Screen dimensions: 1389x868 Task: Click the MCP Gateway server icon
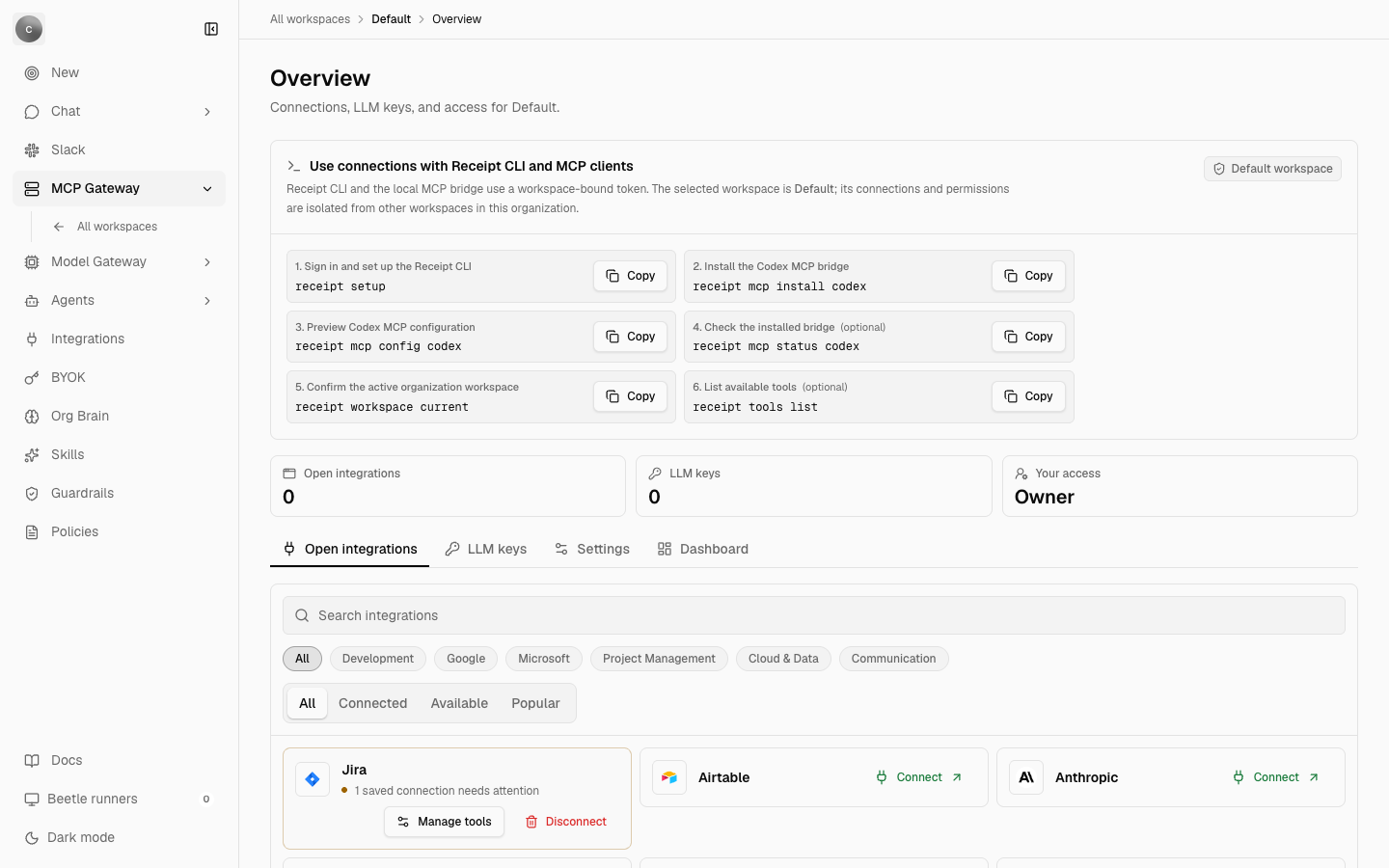32,188
